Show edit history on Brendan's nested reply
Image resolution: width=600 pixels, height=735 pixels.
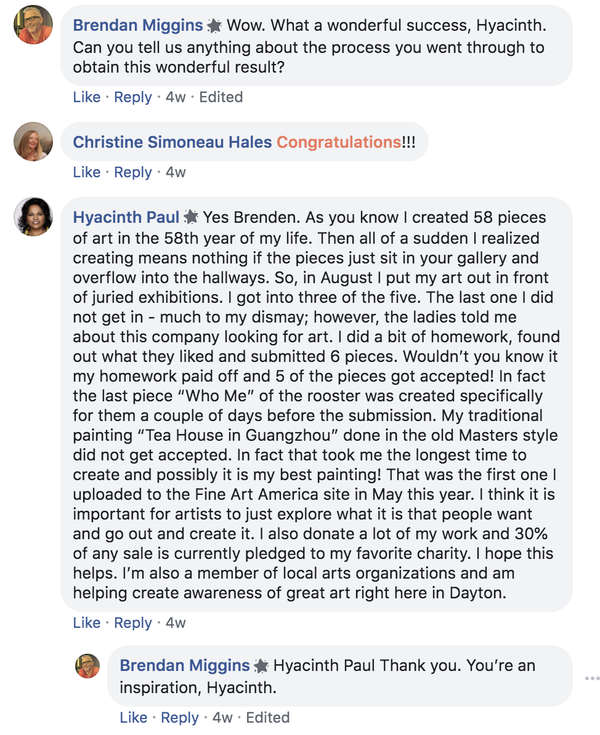coord(268,717)
